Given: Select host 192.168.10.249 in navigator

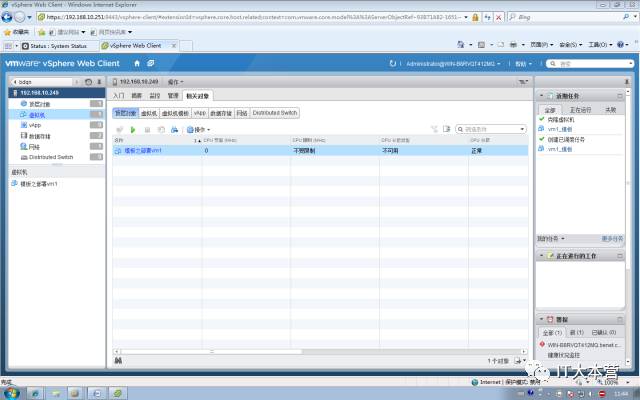Looking at the screenshot, I should 57,93.
